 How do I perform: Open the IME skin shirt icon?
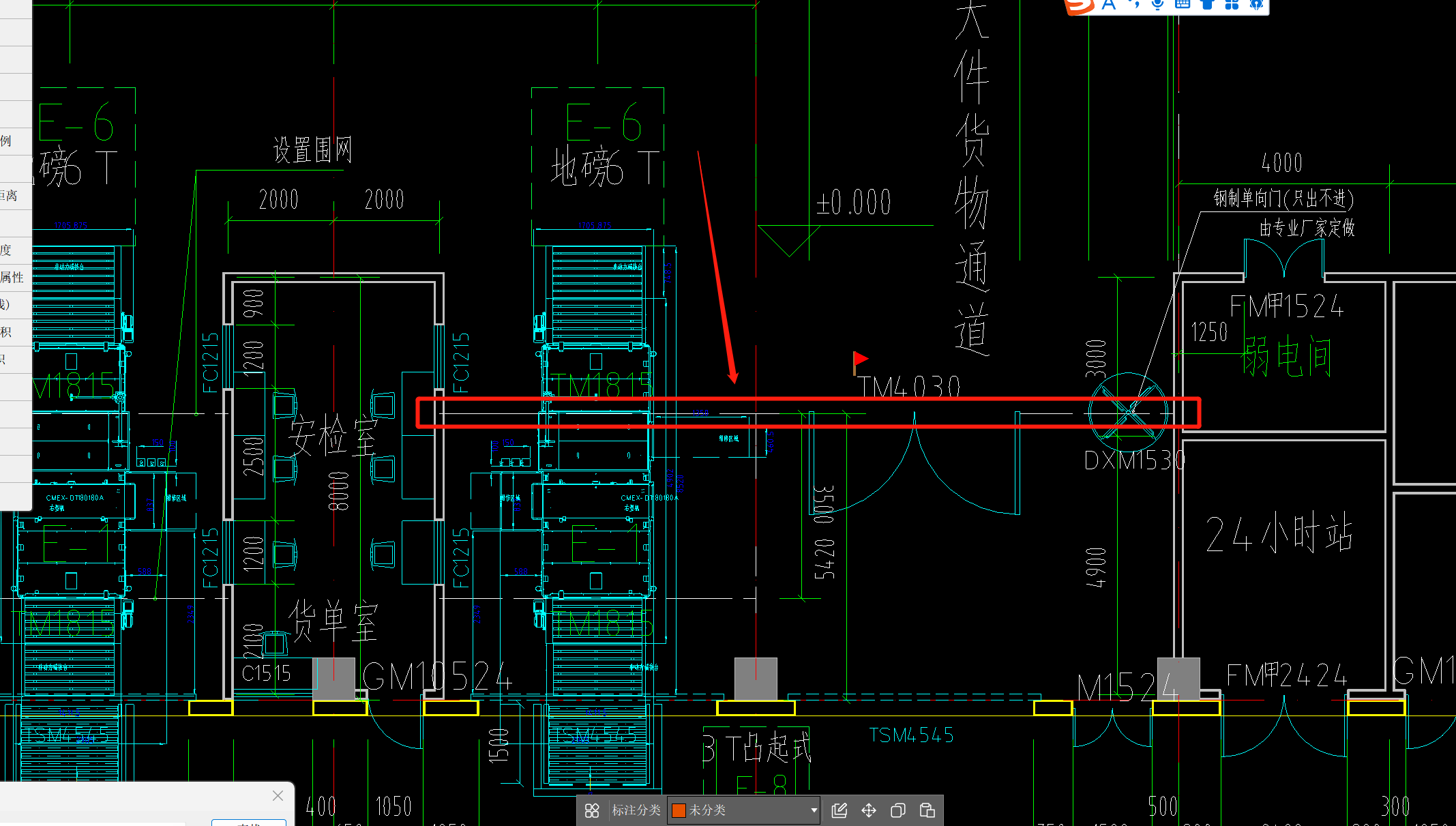point(1207,5)
